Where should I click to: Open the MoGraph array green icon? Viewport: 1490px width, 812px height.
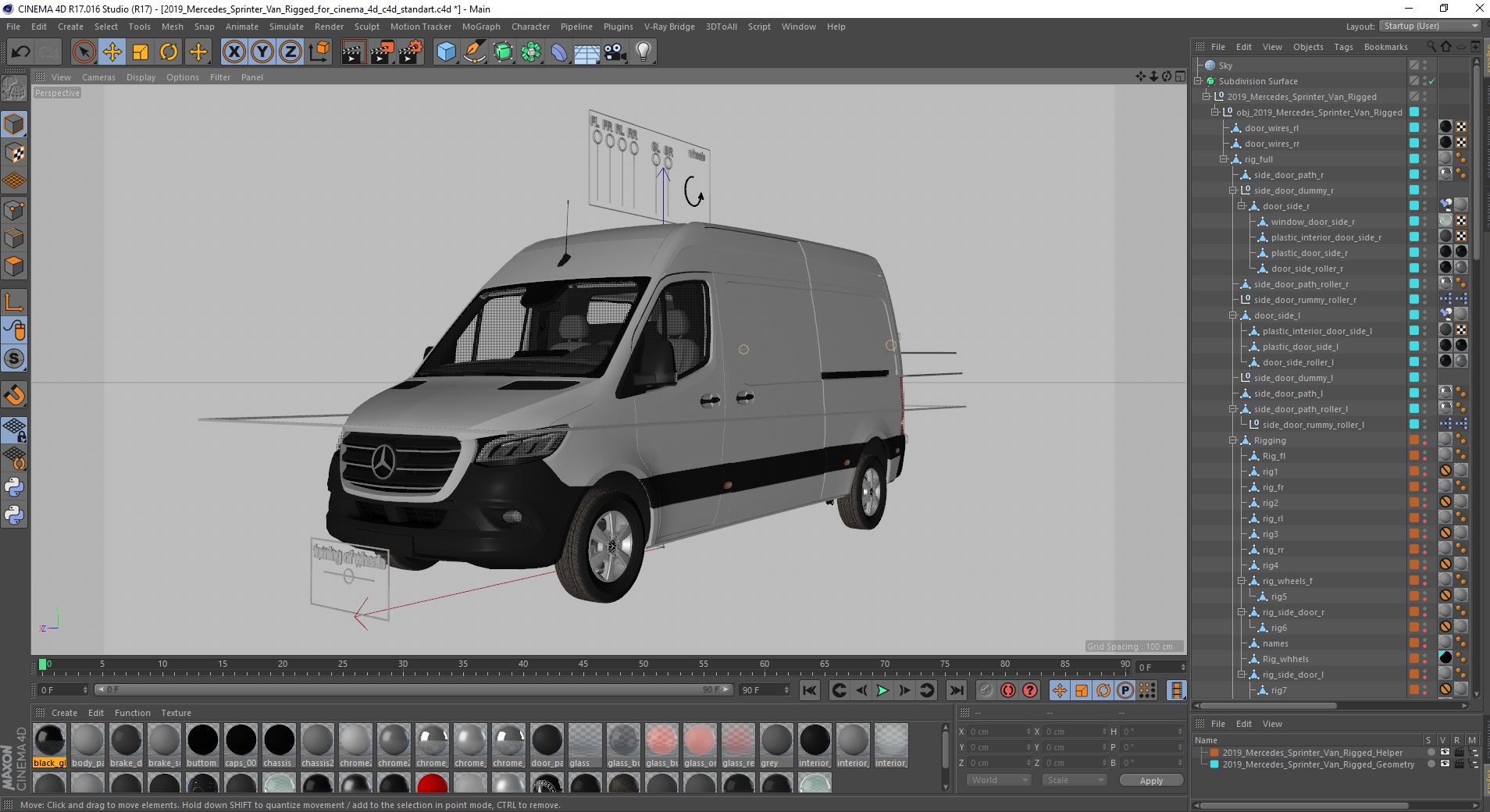(x=531, y=52)
